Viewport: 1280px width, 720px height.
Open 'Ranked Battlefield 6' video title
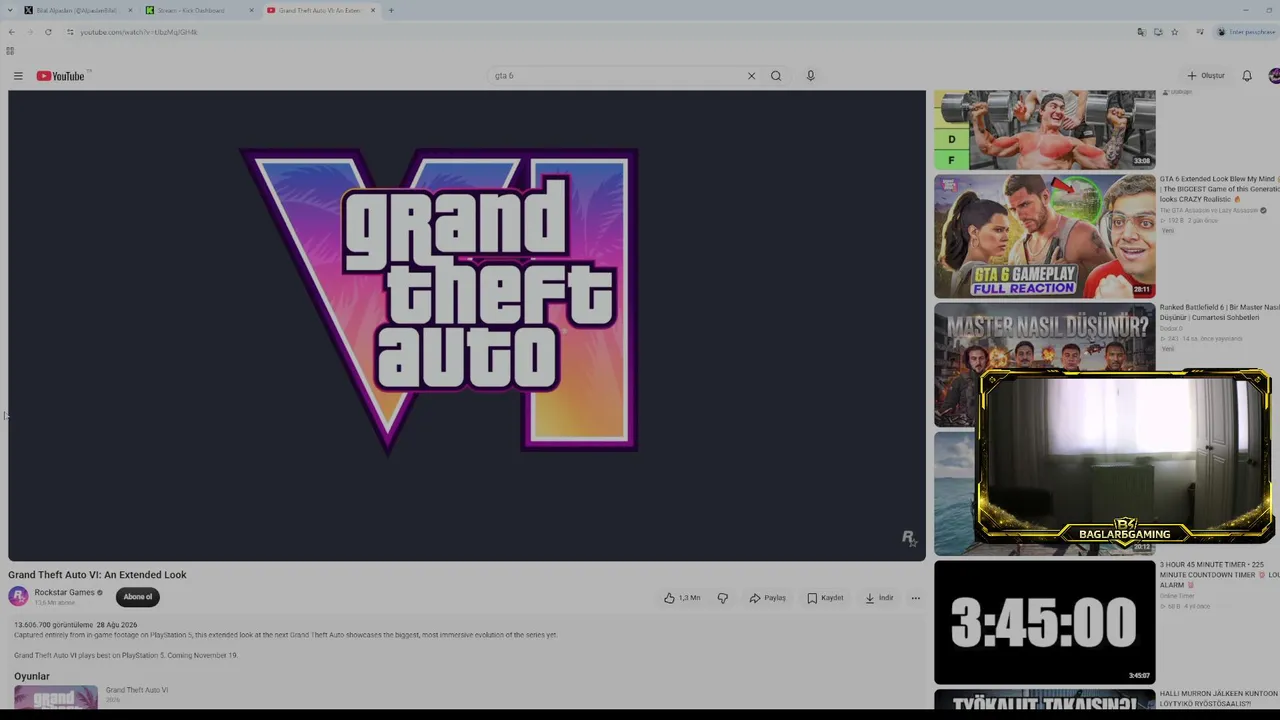tap(1219, 312)
